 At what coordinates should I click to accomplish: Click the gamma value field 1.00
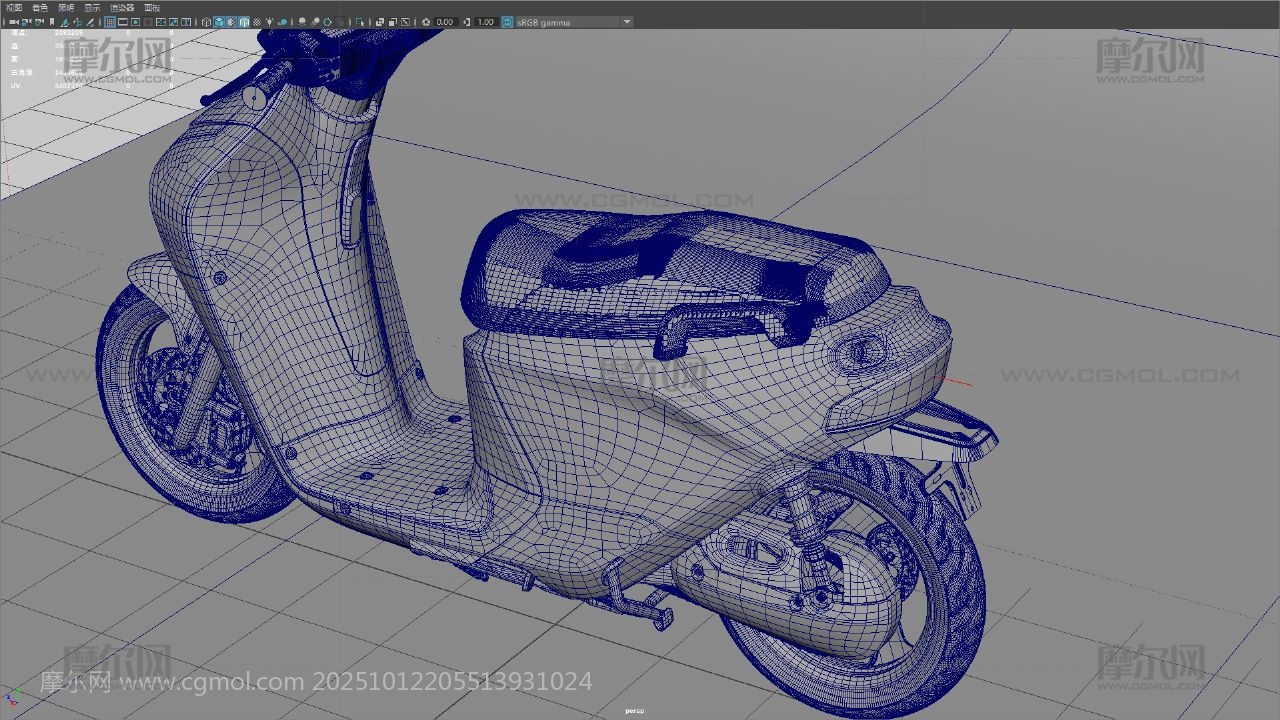click(485, 22)
